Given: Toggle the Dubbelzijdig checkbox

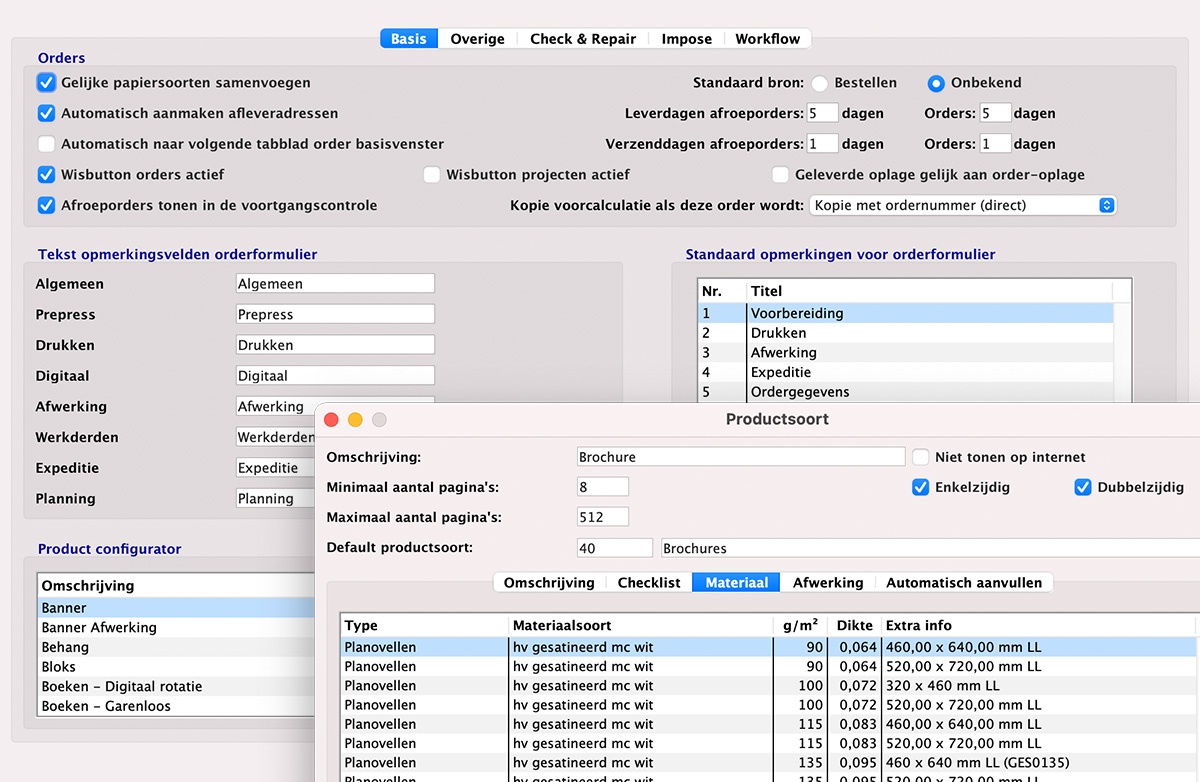Looking at the screenshot, I should pyautogui.click(x=1082, y=487).
